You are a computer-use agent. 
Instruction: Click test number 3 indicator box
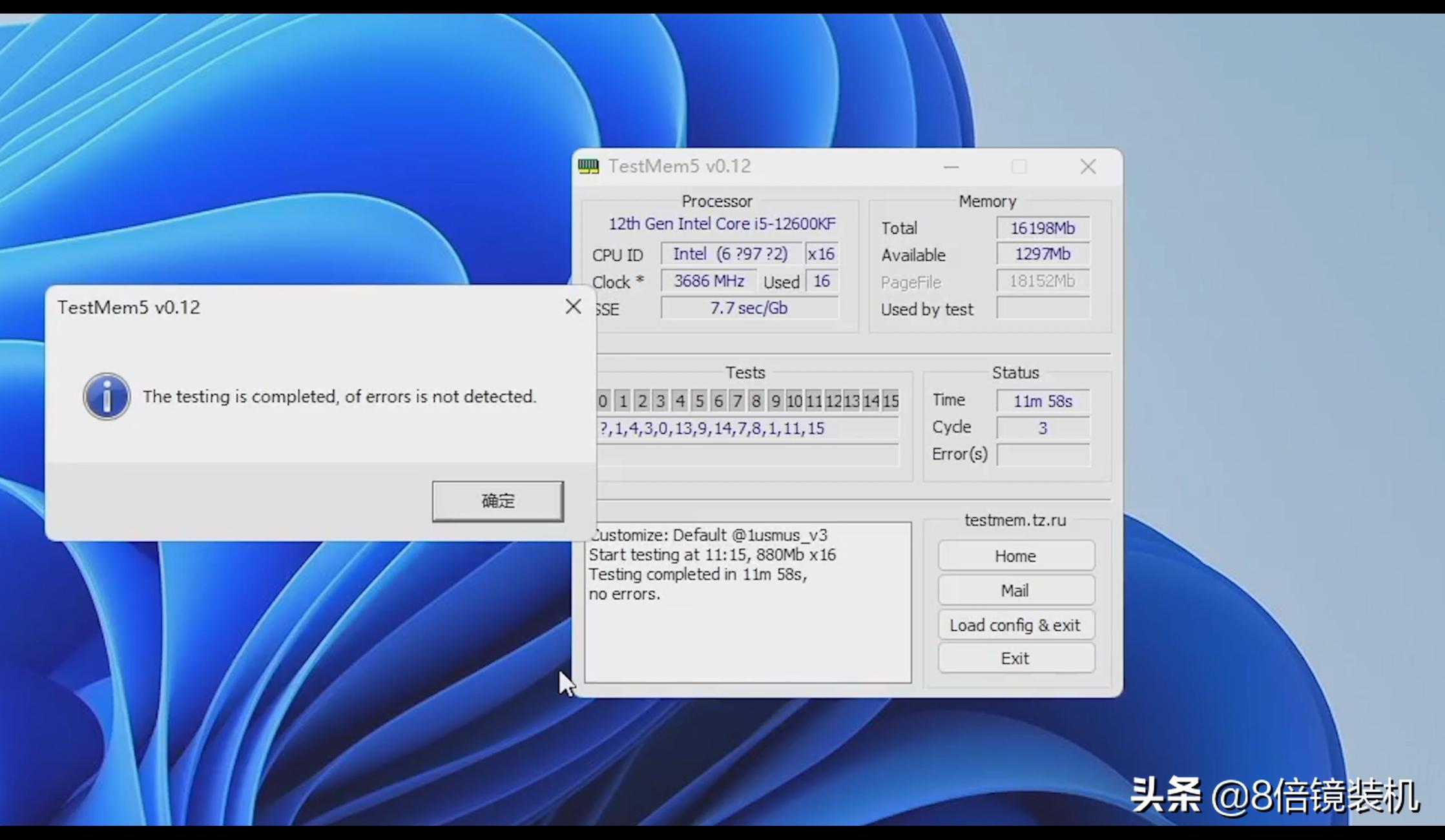(660, 402)
